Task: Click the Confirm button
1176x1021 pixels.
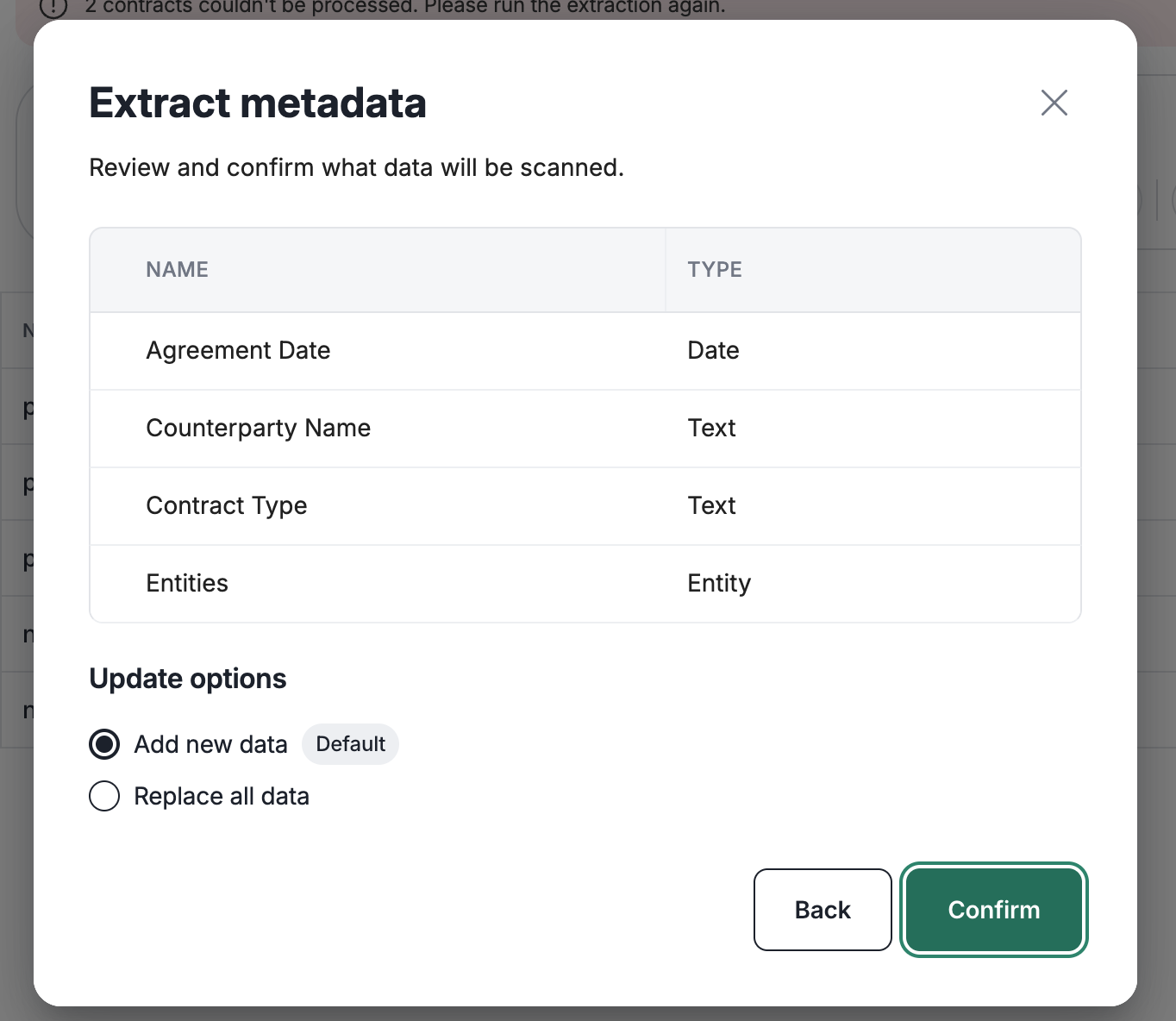Action: pyautogui.click(x=994, y=910)
